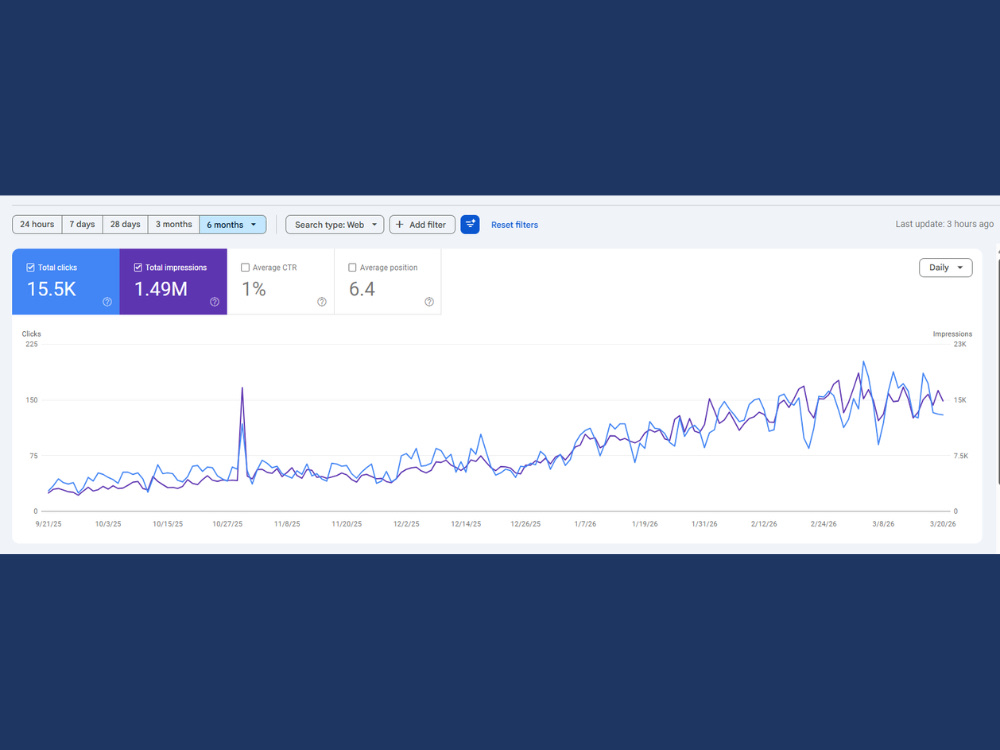Select the 7 days date range
1000x750 pixels.
82,224
